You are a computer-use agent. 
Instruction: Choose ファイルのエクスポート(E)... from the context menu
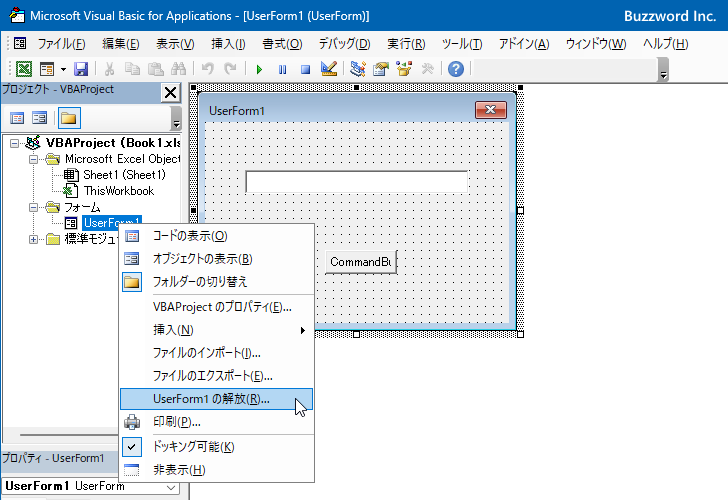pos(217,376)
